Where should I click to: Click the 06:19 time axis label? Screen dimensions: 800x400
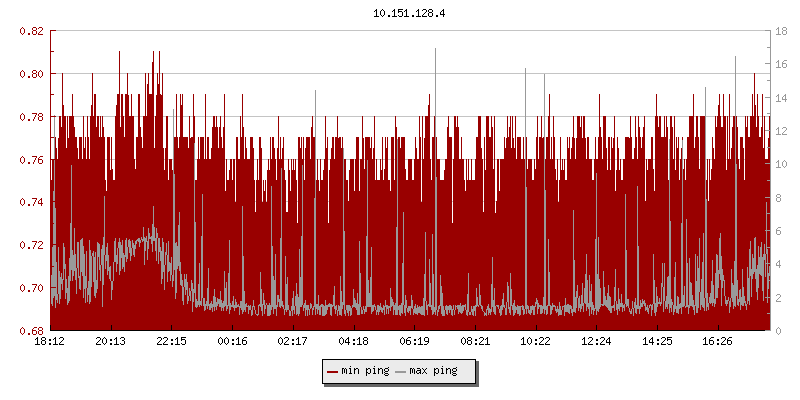tap(414, 341)
